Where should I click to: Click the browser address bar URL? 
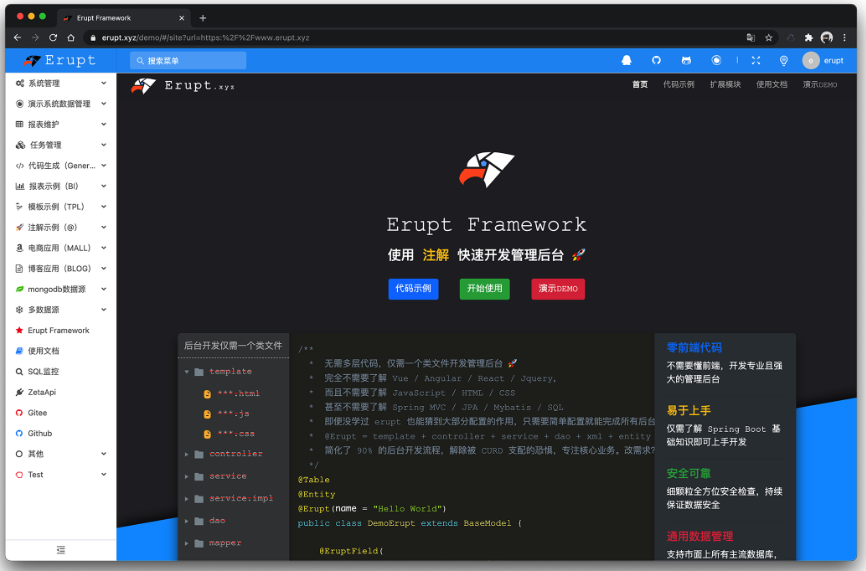(x=205, y=38)
